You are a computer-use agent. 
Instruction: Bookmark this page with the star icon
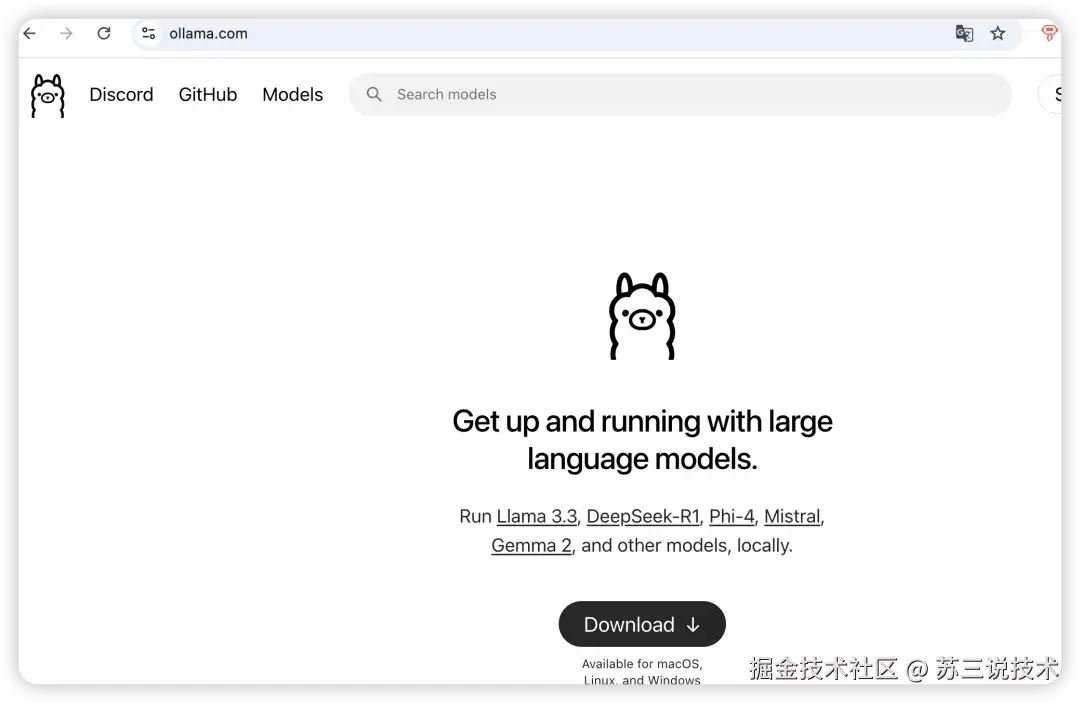(x=997, y=33)
